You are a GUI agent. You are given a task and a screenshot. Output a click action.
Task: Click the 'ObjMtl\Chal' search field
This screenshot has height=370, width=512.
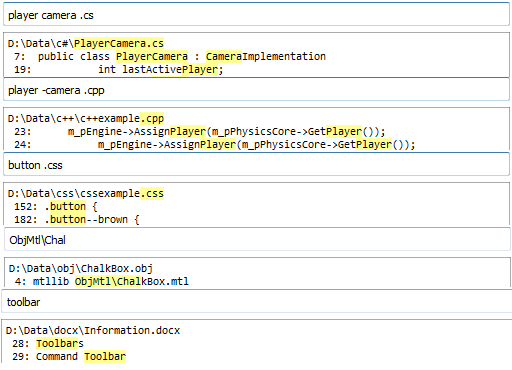(257, 240)
